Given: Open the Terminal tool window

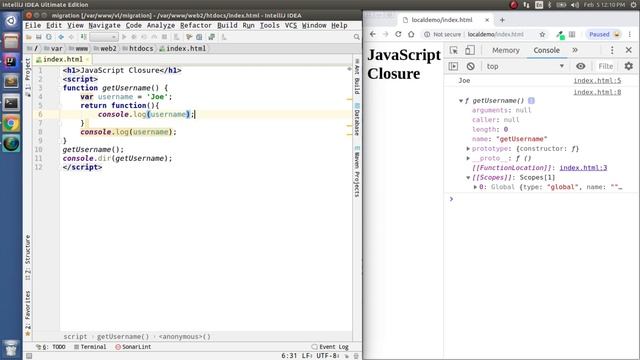Looking at the screenshot, I should [90, 347].
